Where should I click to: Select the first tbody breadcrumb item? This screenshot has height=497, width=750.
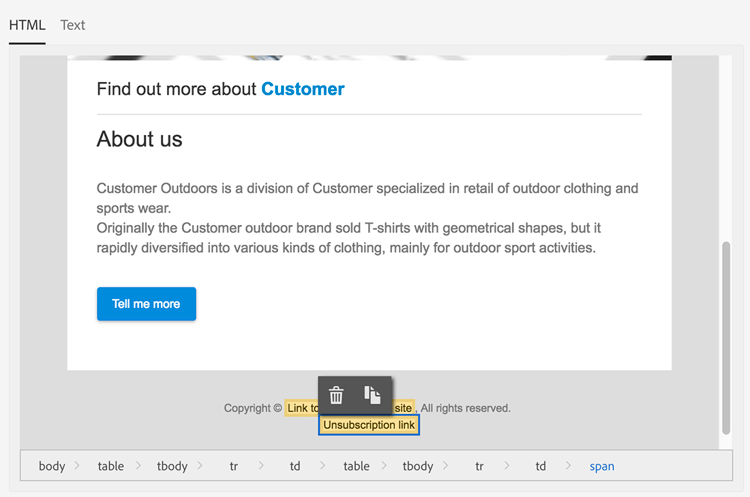[172, 466]
